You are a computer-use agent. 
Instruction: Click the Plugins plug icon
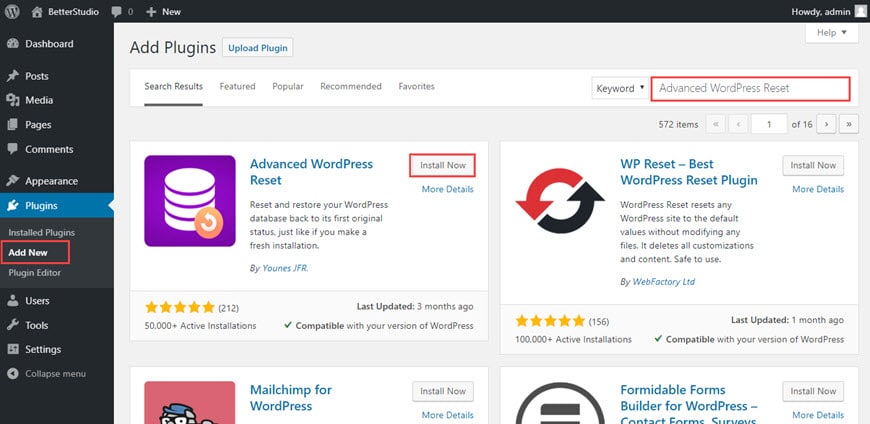tap(13, 206)
